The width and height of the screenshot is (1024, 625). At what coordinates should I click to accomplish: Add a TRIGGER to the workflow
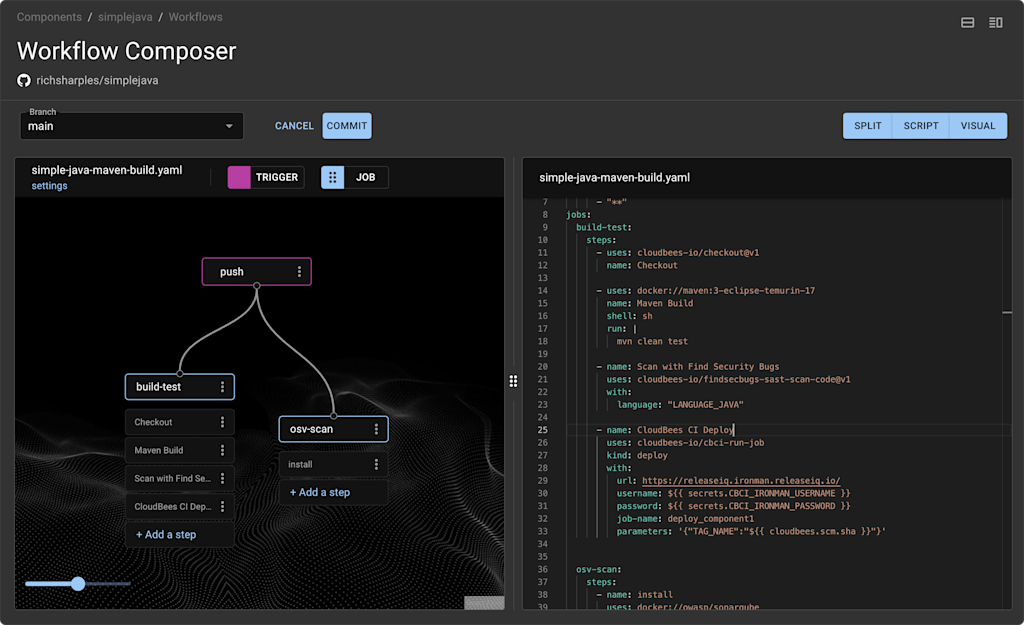pyautogui.click(x=266, y=177)
